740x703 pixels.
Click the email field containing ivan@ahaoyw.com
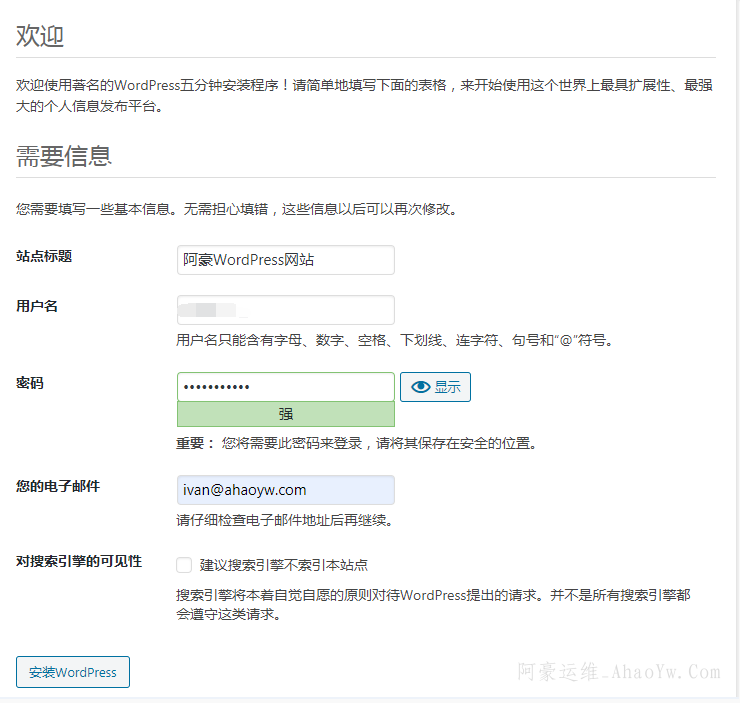click(x=285, y=490)
